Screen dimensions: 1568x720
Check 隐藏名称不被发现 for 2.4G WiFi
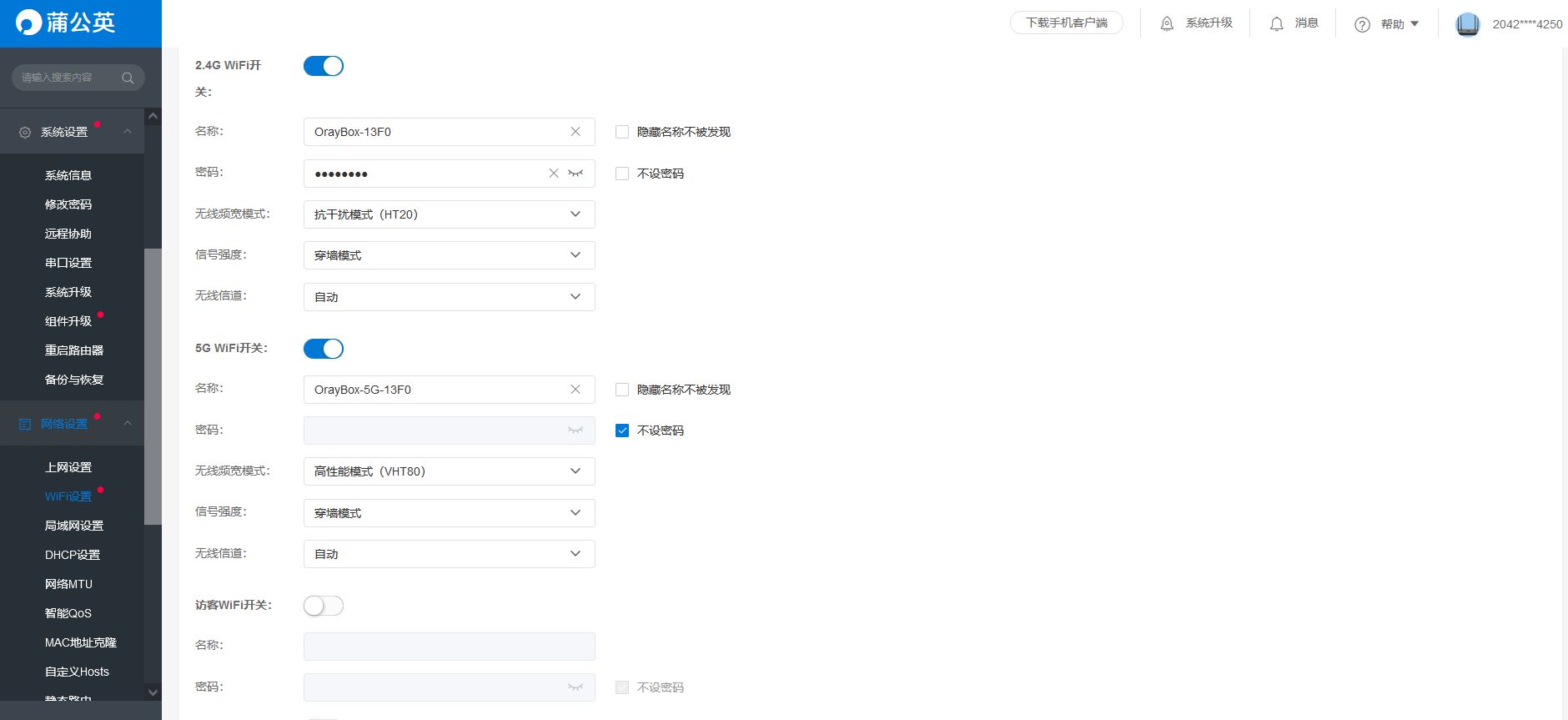coord(622,132)
